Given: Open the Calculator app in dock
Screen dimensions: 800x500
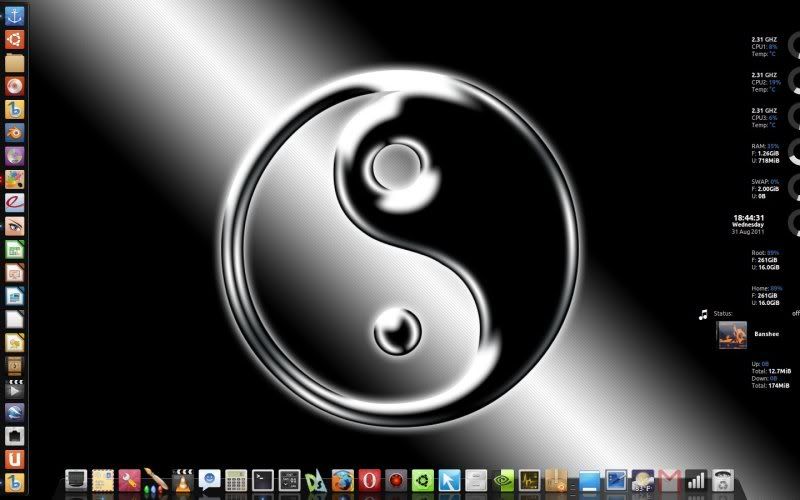Looking at the screenshot, I should [236, 481].
